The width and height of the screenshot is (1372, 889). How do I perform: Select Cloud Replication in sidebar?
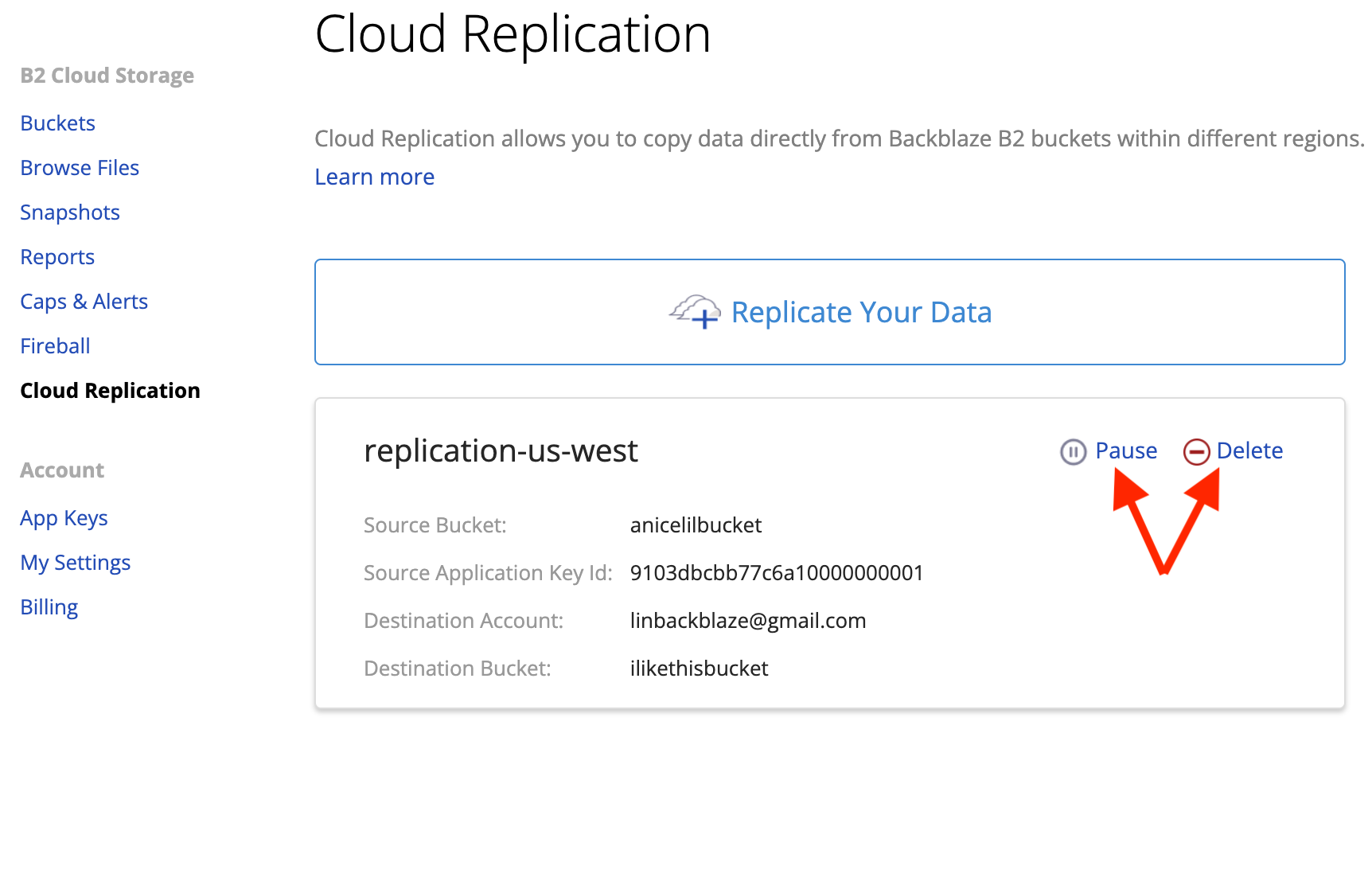pos(110,391)
